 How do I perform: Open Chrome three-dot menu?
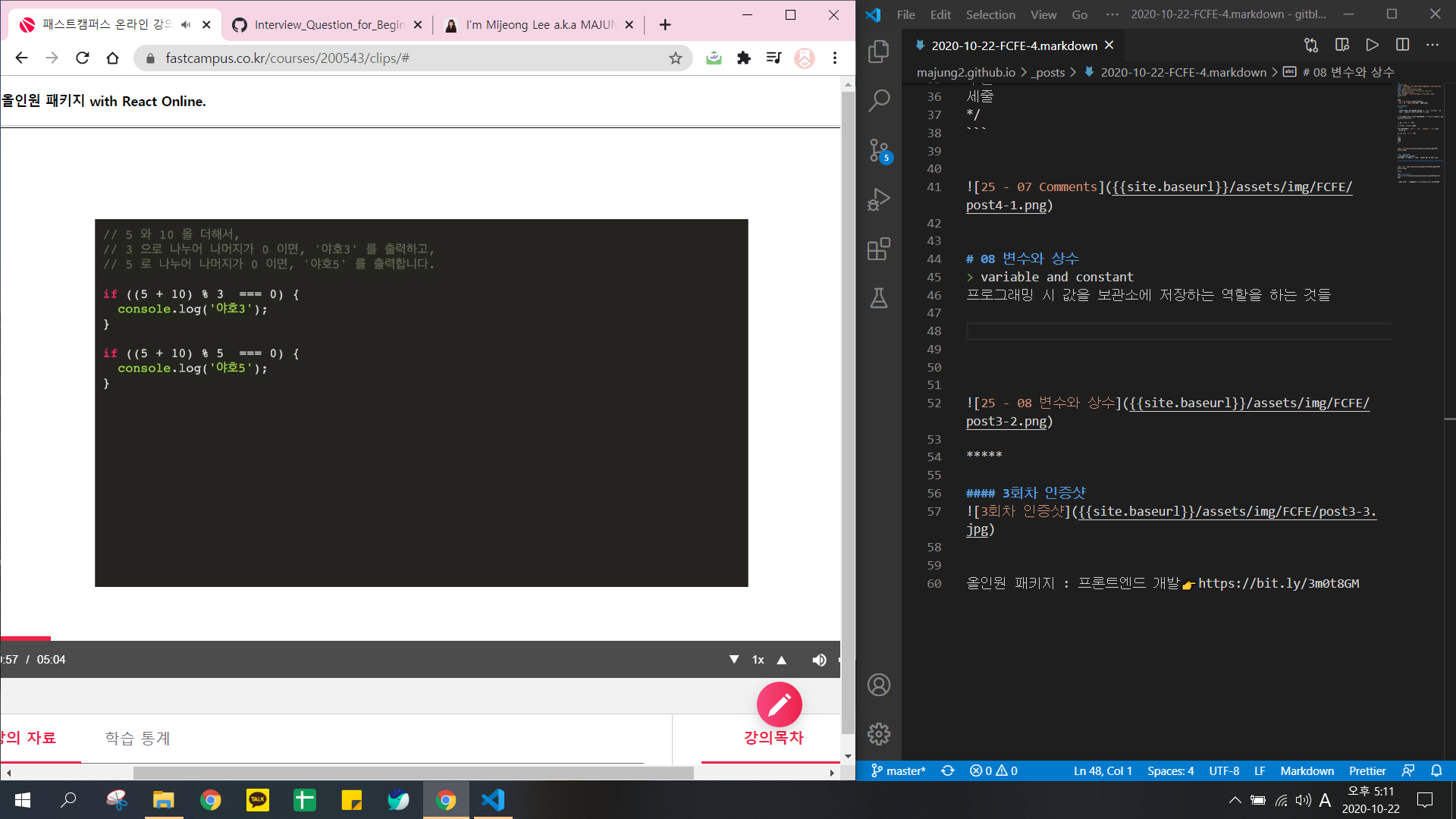[835, 58]
